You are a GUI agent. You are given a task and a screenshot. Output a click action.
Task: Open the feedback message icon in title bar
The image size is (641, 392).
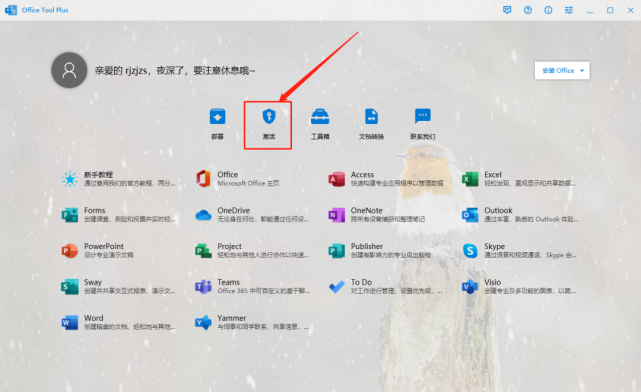pos(507,10)
